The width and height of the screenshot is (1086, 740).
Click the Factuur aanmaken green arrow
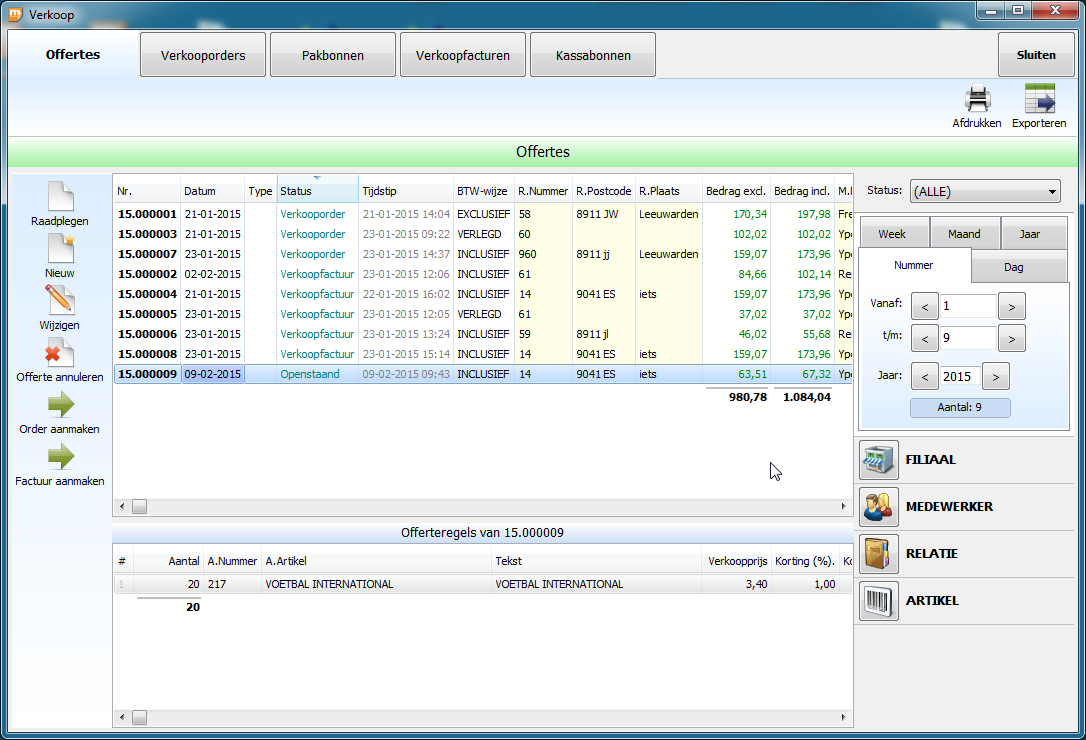(60, 457)
